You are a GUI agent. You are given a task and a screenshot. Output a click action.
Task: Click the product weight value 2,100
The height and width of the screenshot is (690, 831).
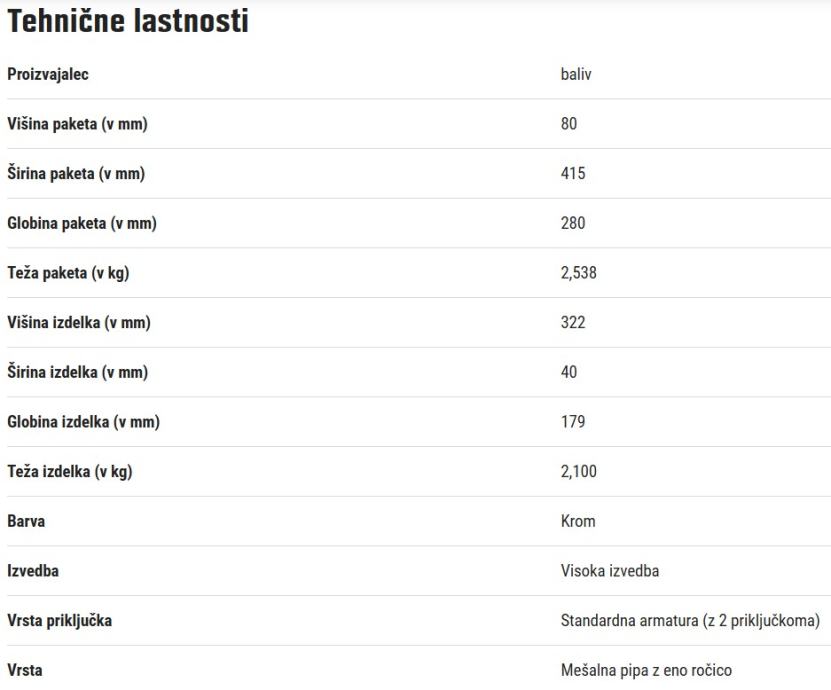point(579,472)
